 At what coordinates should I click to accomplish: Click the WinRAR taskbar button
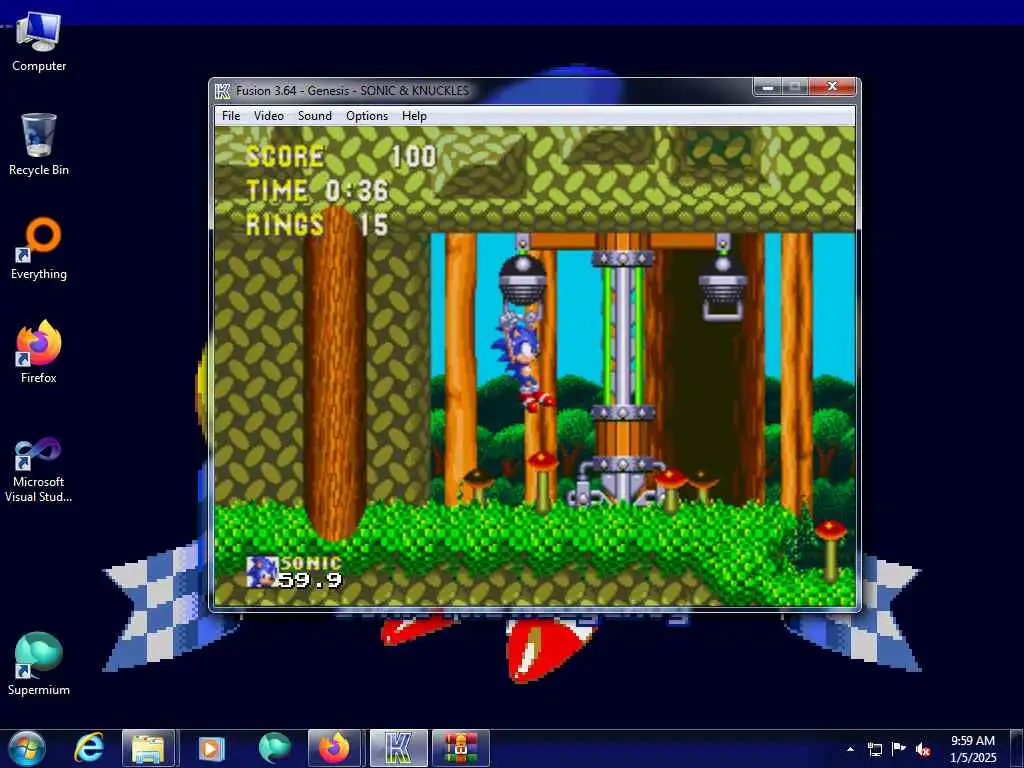click(460, 748)
